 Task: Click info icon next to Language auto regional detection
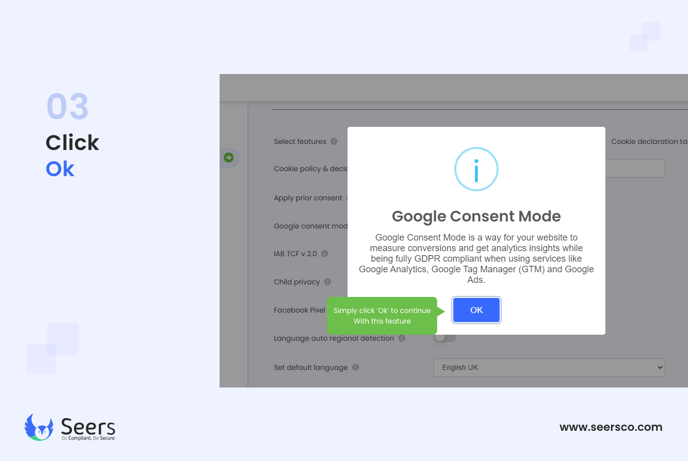coord(401,338)
